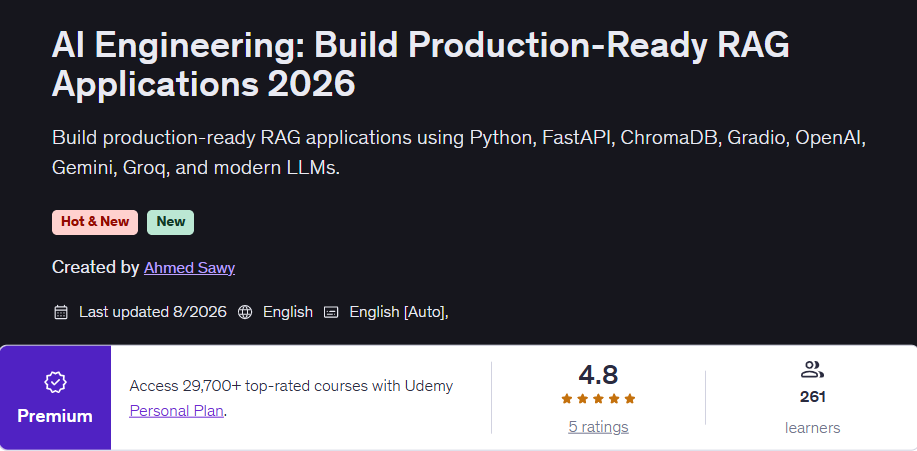Click the five-star rating row

point(598,399)
